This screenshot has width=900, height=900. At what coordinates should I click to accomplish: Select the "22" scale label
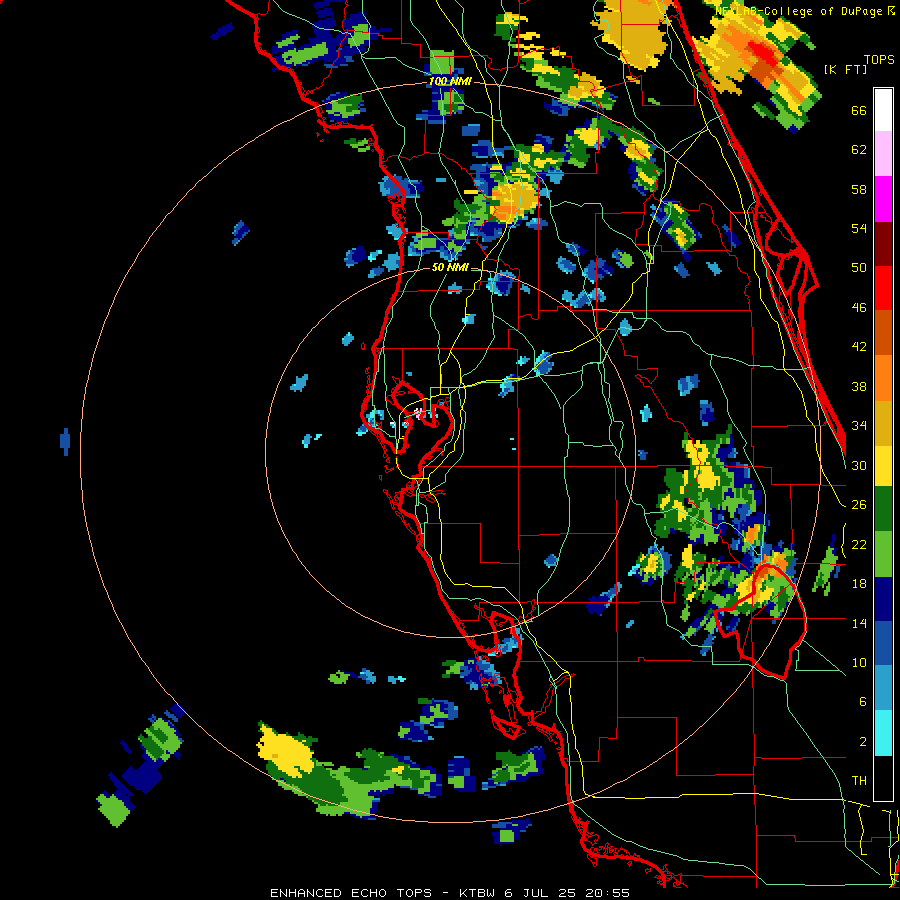[859, 544]
